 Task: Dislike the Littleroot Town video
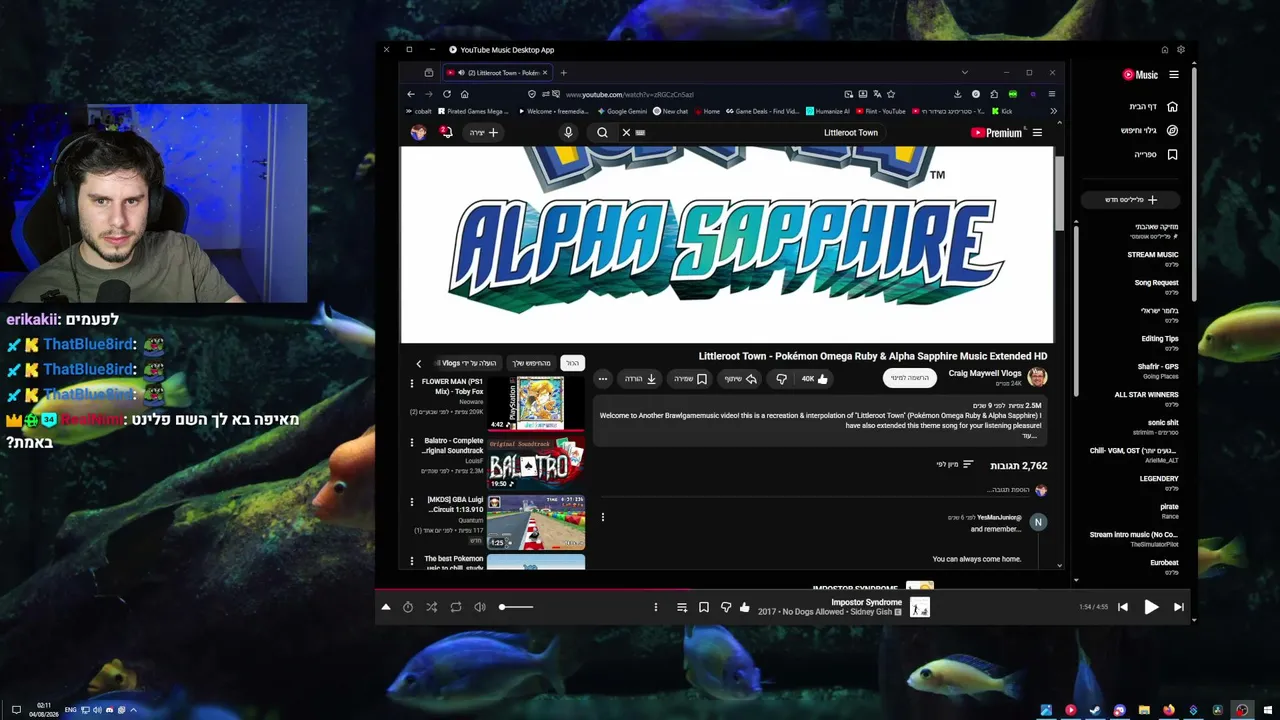(782, 379)
